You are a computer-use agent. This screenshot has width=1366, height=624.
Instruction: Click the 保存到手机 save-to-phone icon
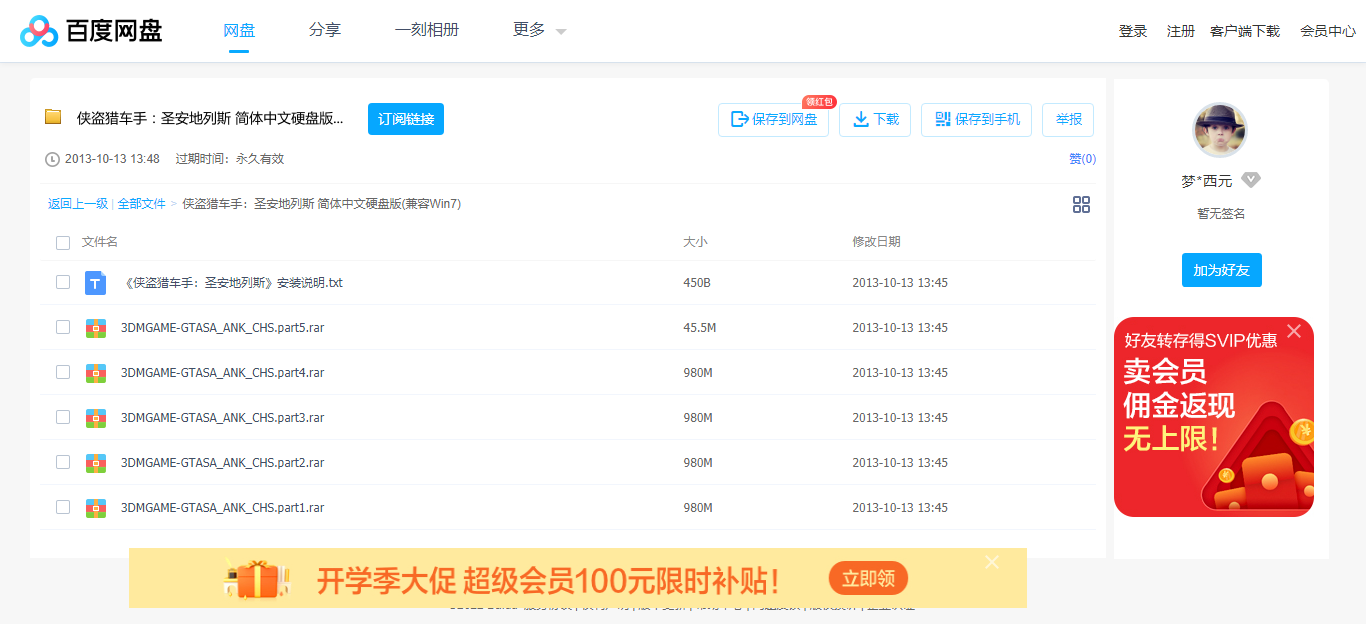(x=941, y=119)
